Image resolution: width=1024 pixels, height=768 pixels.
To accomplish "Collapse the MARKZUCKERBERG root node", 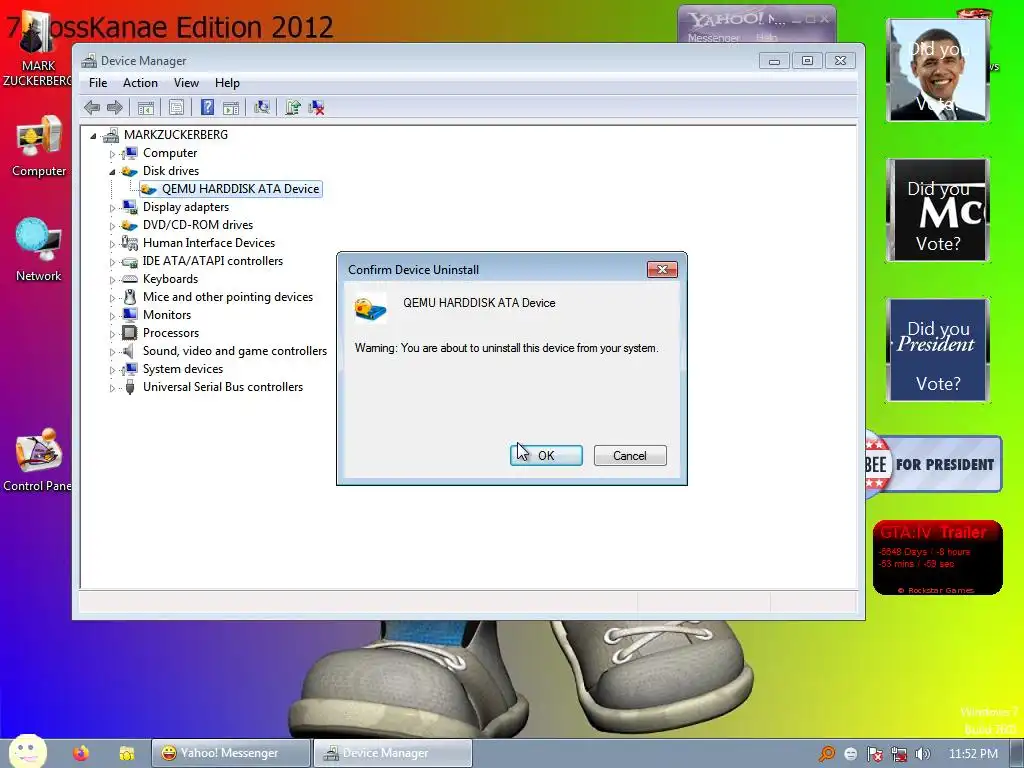I will pyautogui.click(x=93, y=136).
